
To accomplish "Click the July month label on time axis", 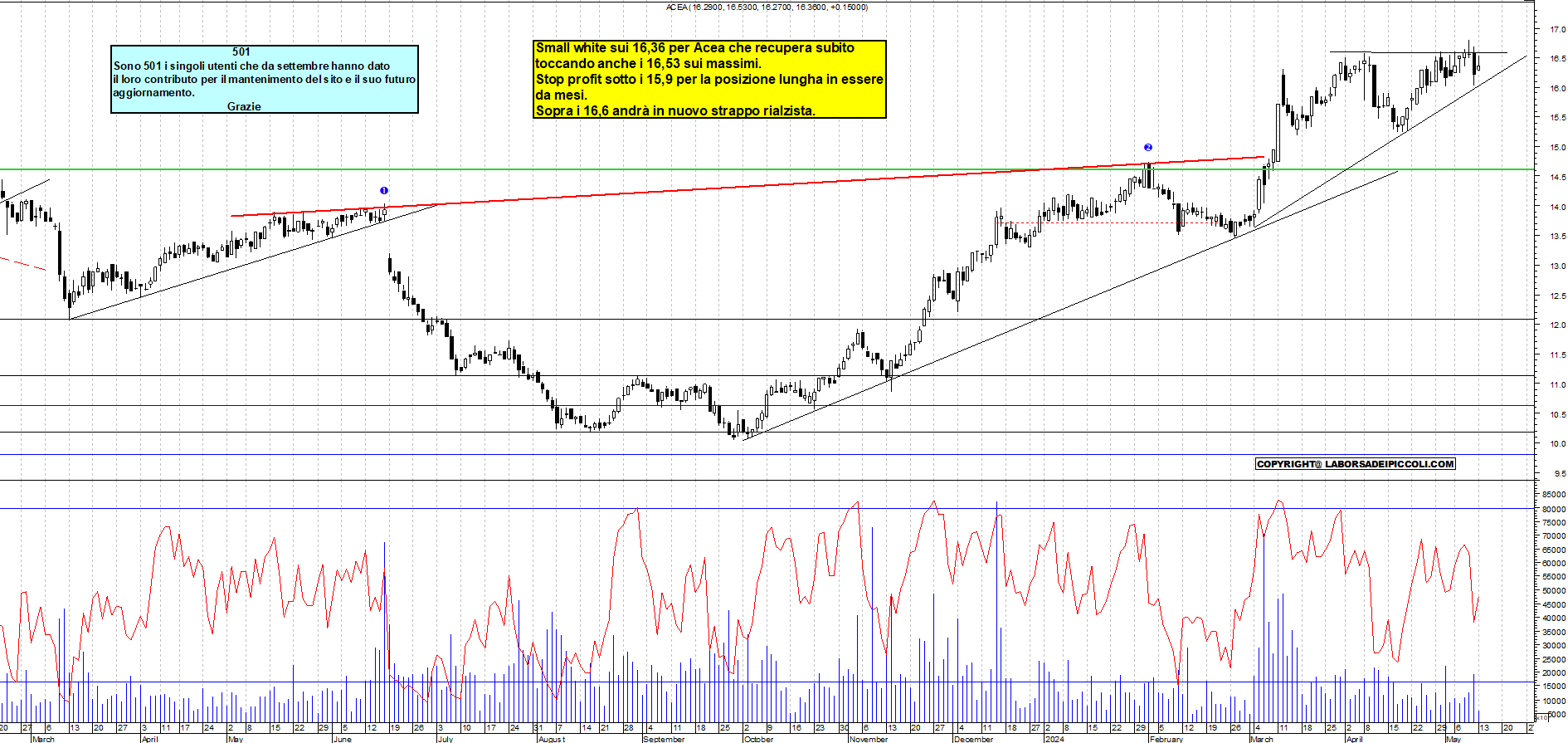I will coord(446,739).
